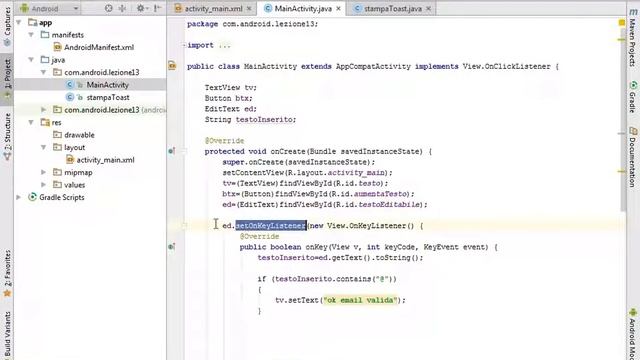Open the project panel settings gear
Screen dimensions: 640x360
141,8
